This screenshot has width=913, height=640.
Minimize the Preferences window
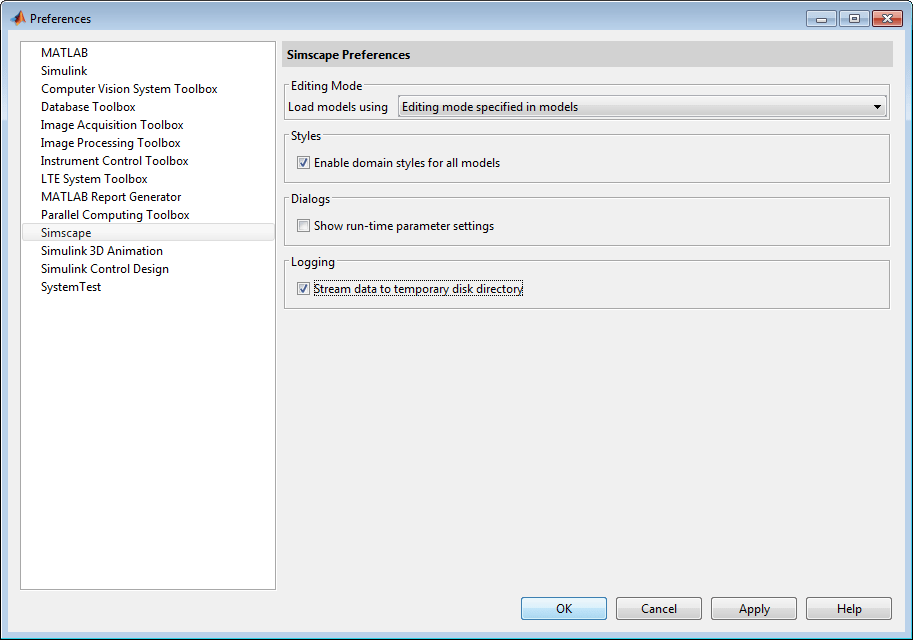point(822,19)
